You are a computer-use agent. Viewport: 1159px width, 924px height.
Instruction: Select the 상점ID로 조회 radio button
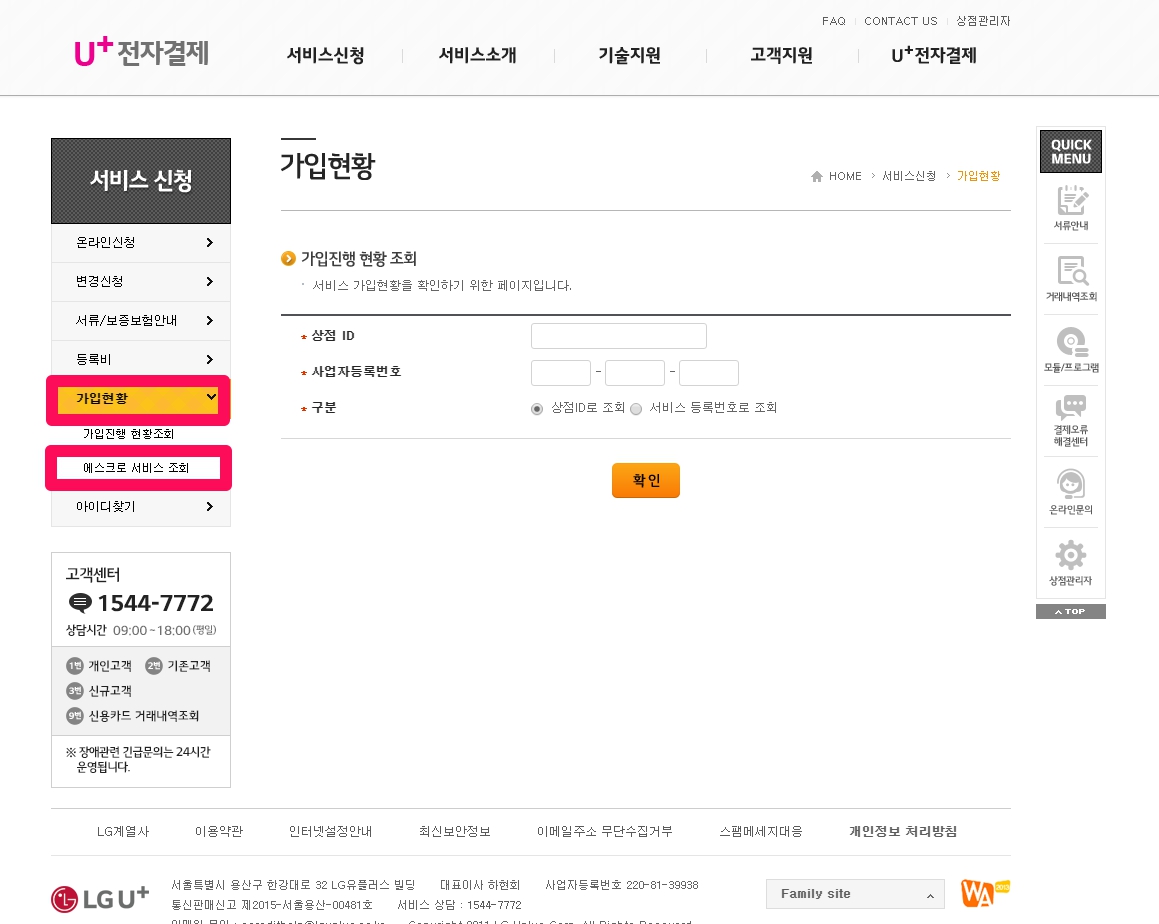537,409
